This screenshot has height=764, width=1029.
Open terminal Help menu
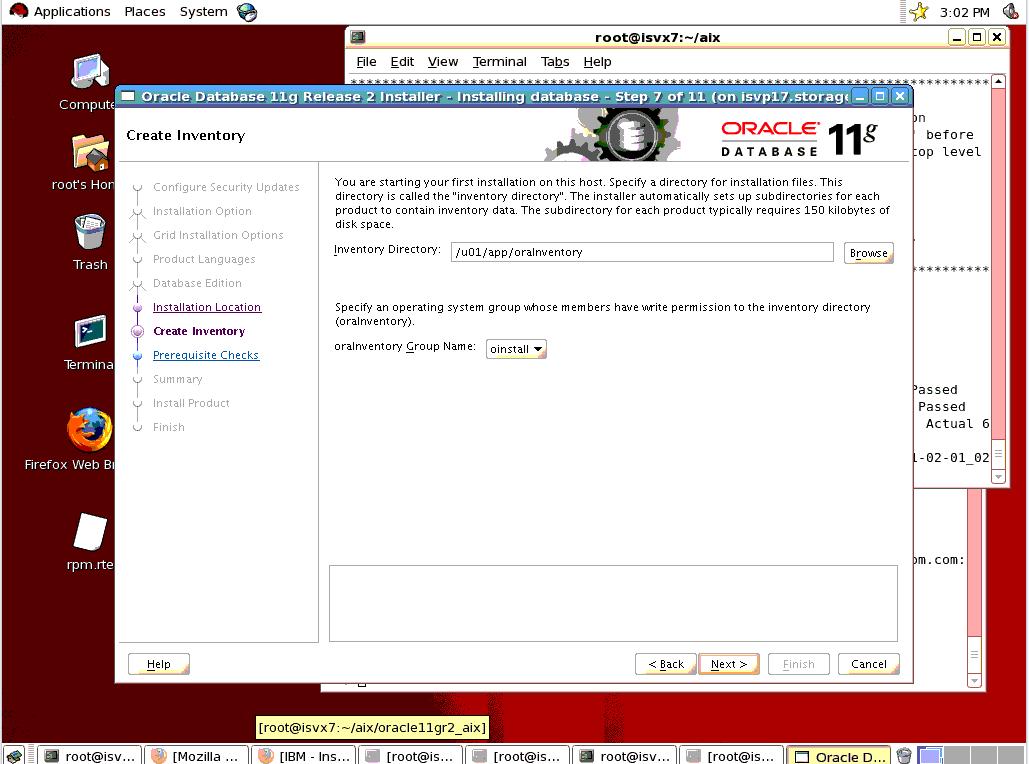coord(597,62)
